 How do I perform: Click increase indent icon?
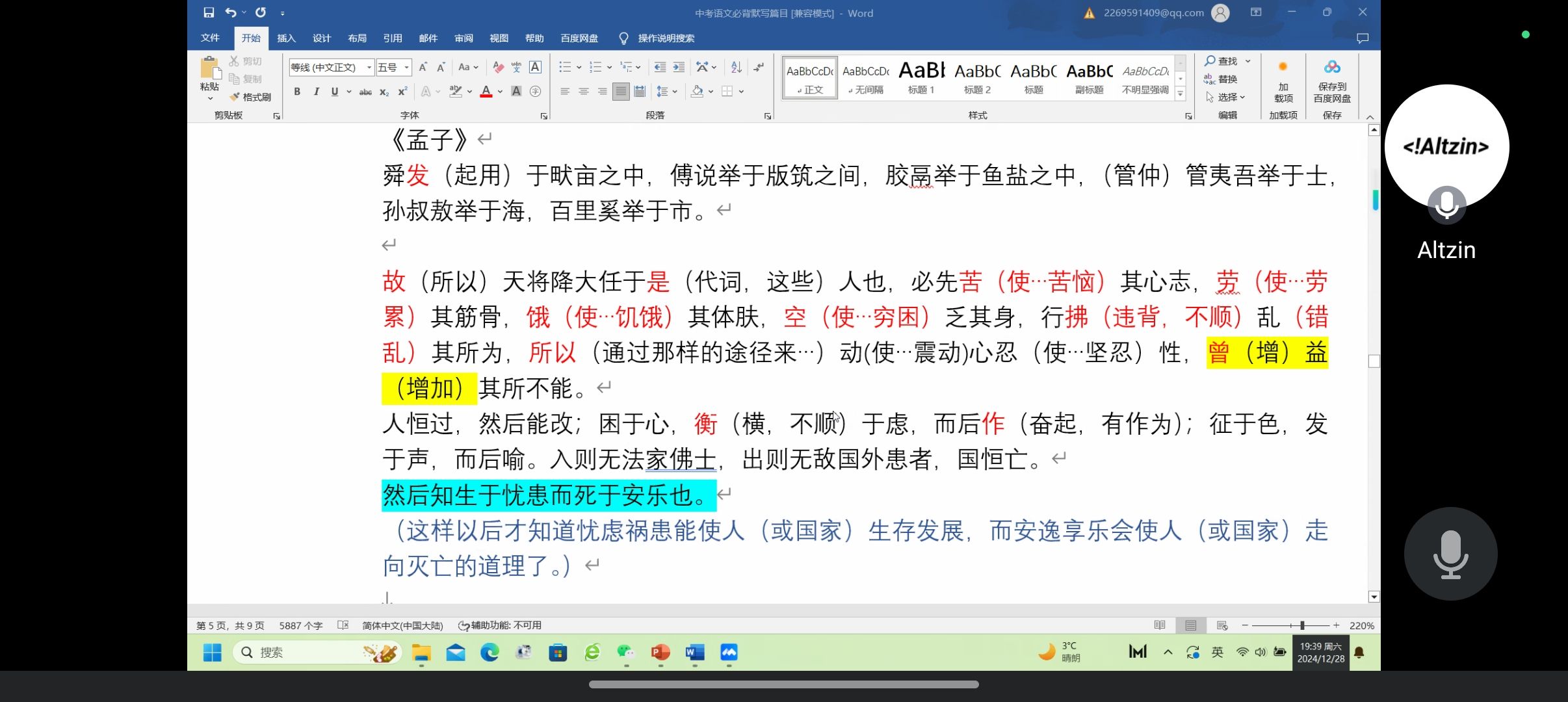(x=679, y=67)
